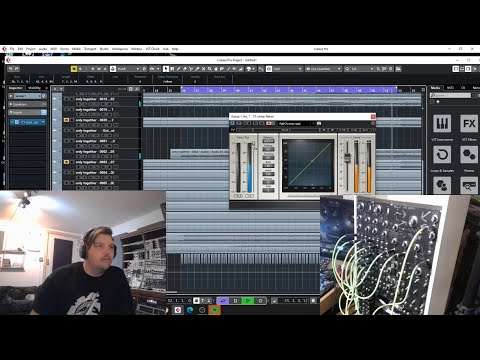The height and width of the screenshot is (360, 480).
Task: Select the Range Selection tool
Action: 172,69
